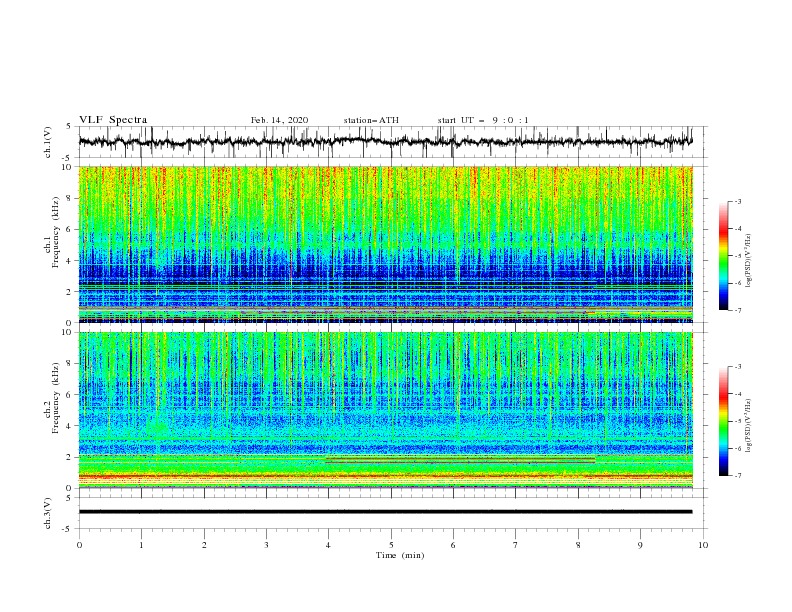
Task: Select the date "Feb. 14, 2020"
Action: pos(279,120)
